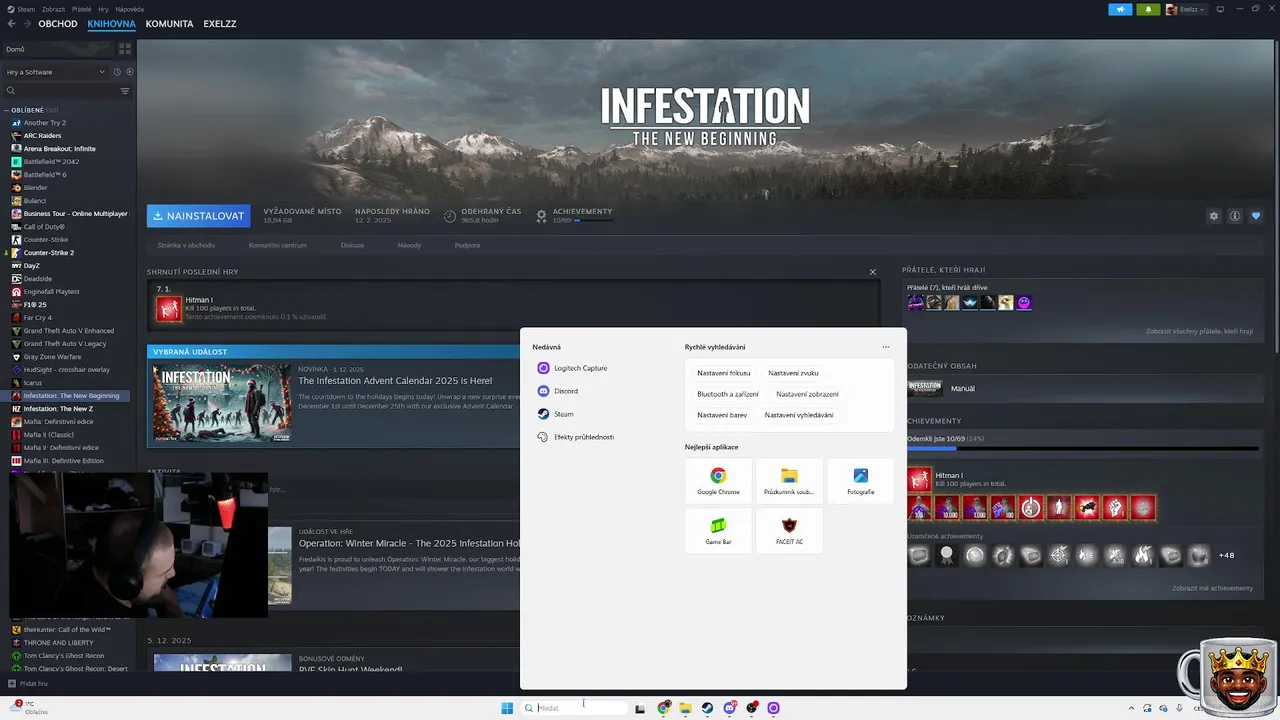Click Přidat hru at bottom of sidebar
The width and height of the screenshot is (1280, 720).
pos(28,683)
